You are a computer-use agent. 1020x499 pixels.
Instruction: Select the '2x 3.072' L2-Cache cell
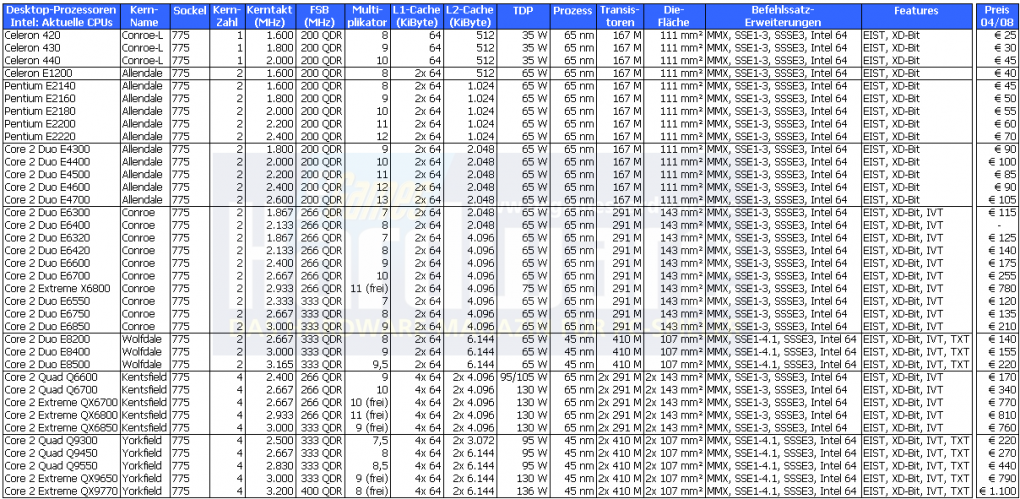(469, 440)
